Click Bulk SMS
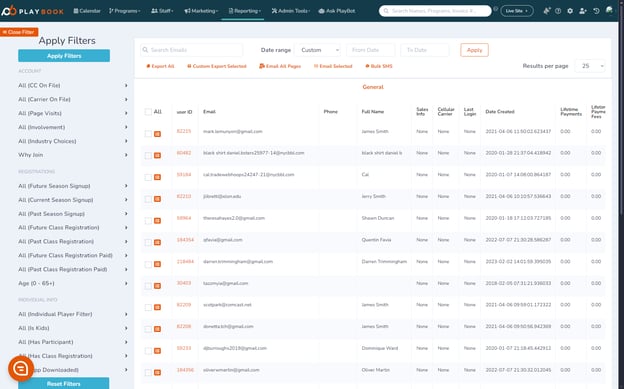624x389 pixels. pyautogui.click(x=379, y=66)
